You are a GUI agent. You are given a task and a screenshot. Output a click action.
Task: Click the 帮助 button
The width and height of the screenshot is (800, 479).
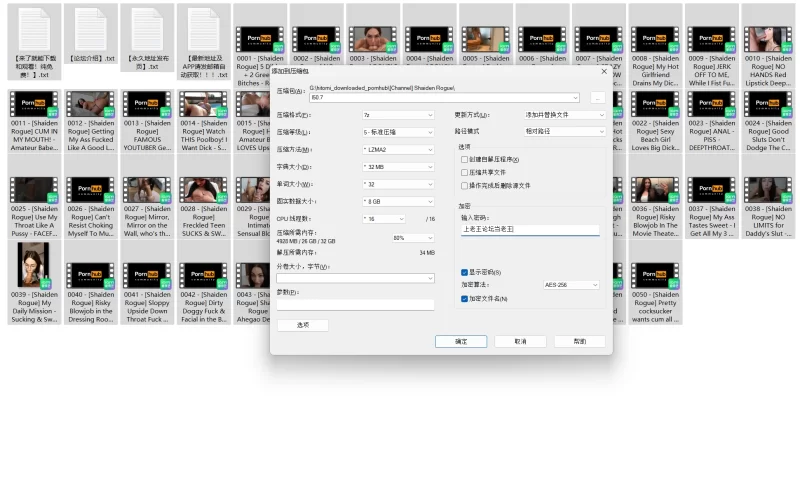[x=580, y=341]
